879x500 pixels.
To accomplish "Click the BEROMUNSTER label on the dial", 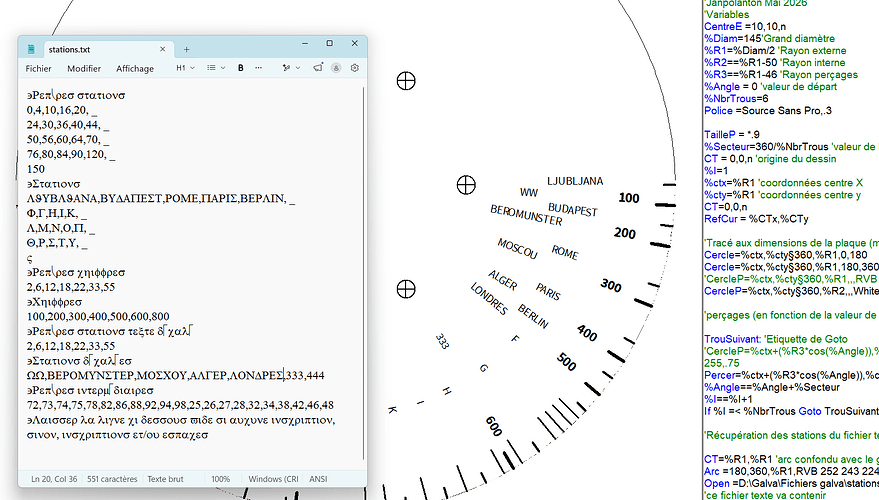I will (x=526, y=215).
